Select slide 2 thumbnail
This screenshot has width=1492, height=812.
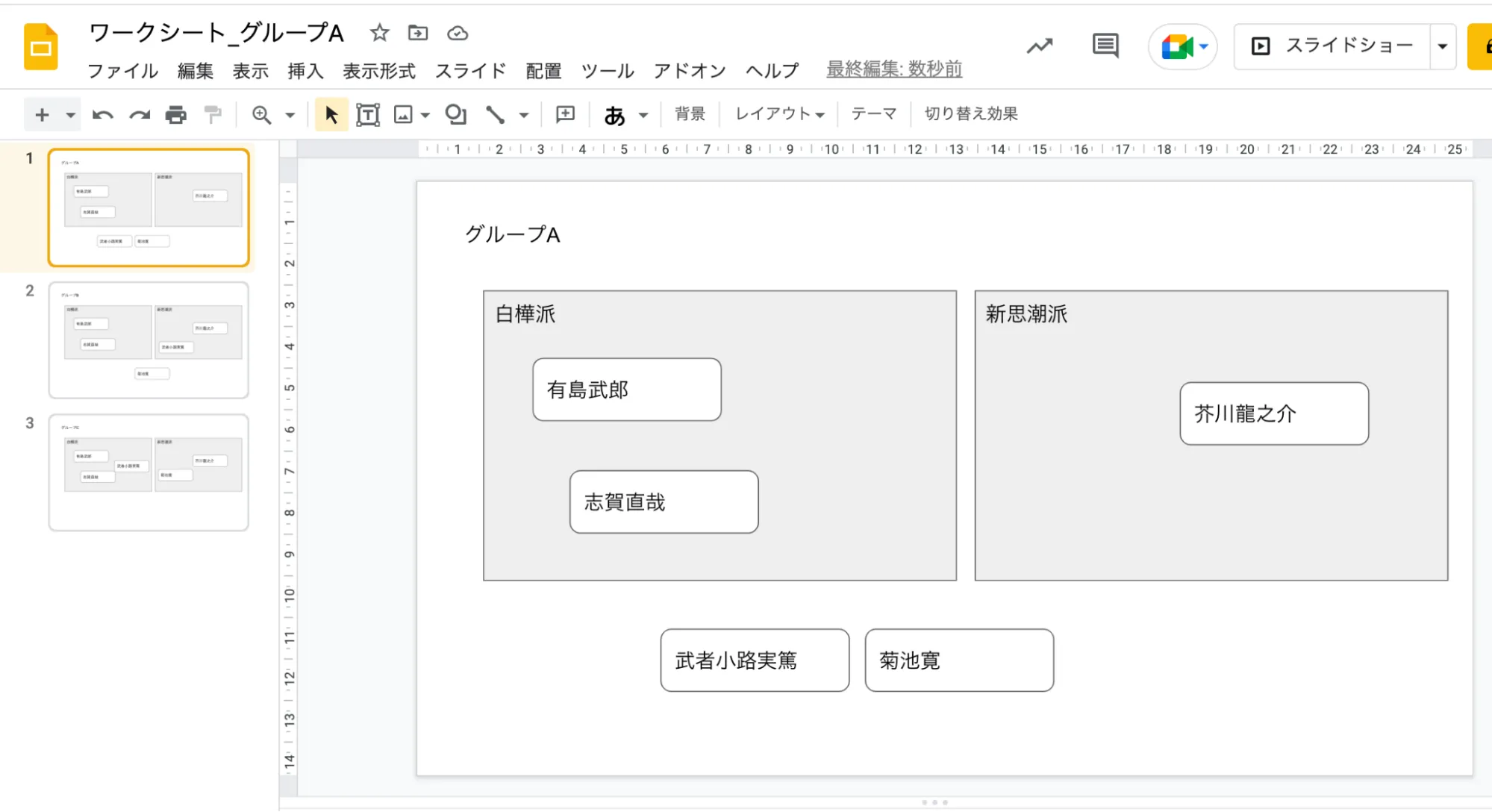click(x=149, y=340)
